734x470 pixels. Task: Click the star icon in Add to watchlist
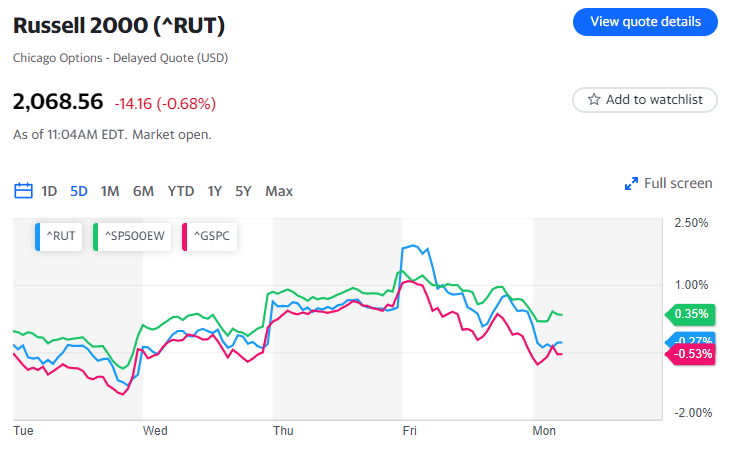click(594, 100)
